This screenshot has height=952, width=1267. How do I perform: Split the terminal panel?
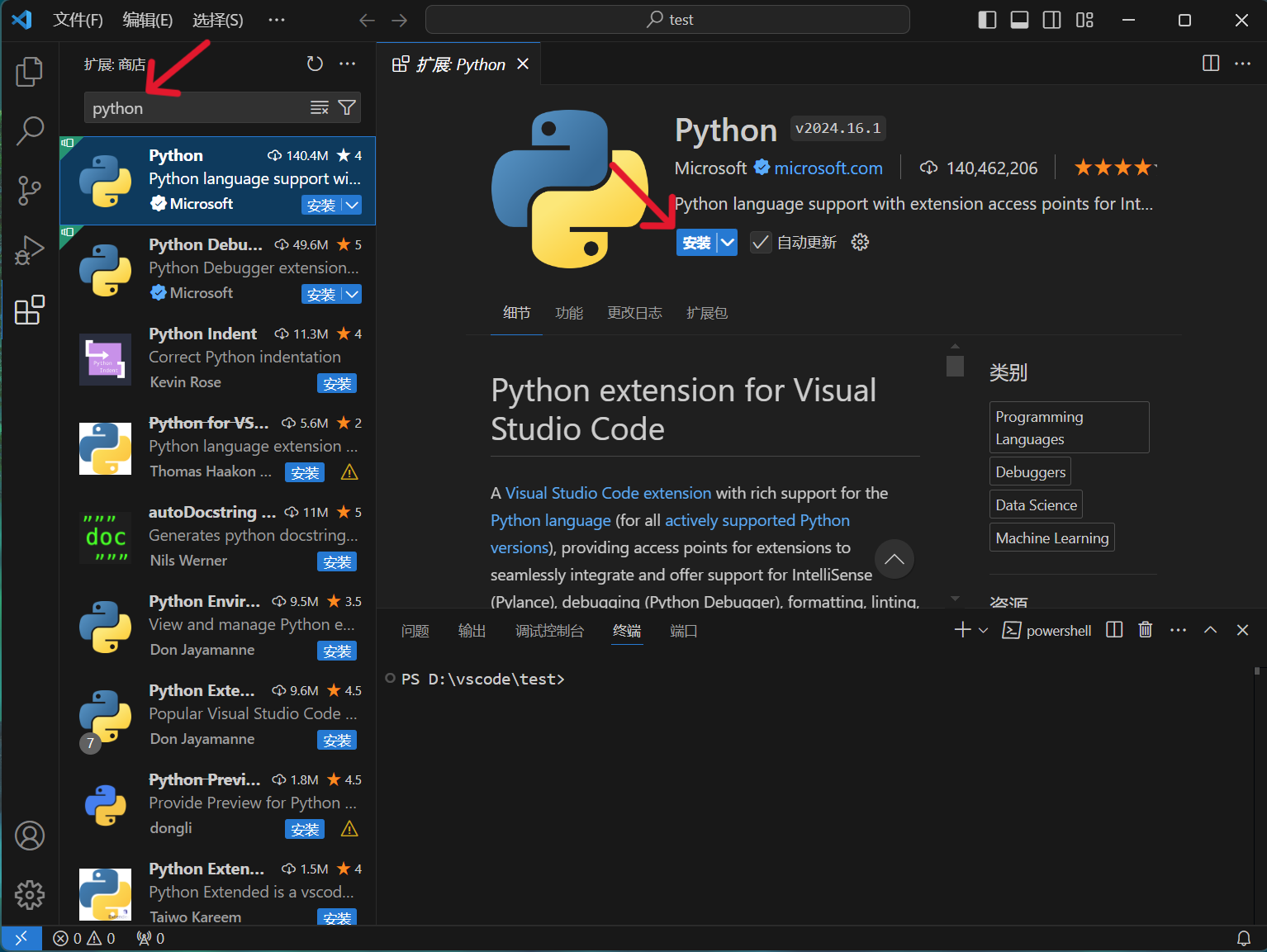pyautogui.click(x=1114, y=630)
